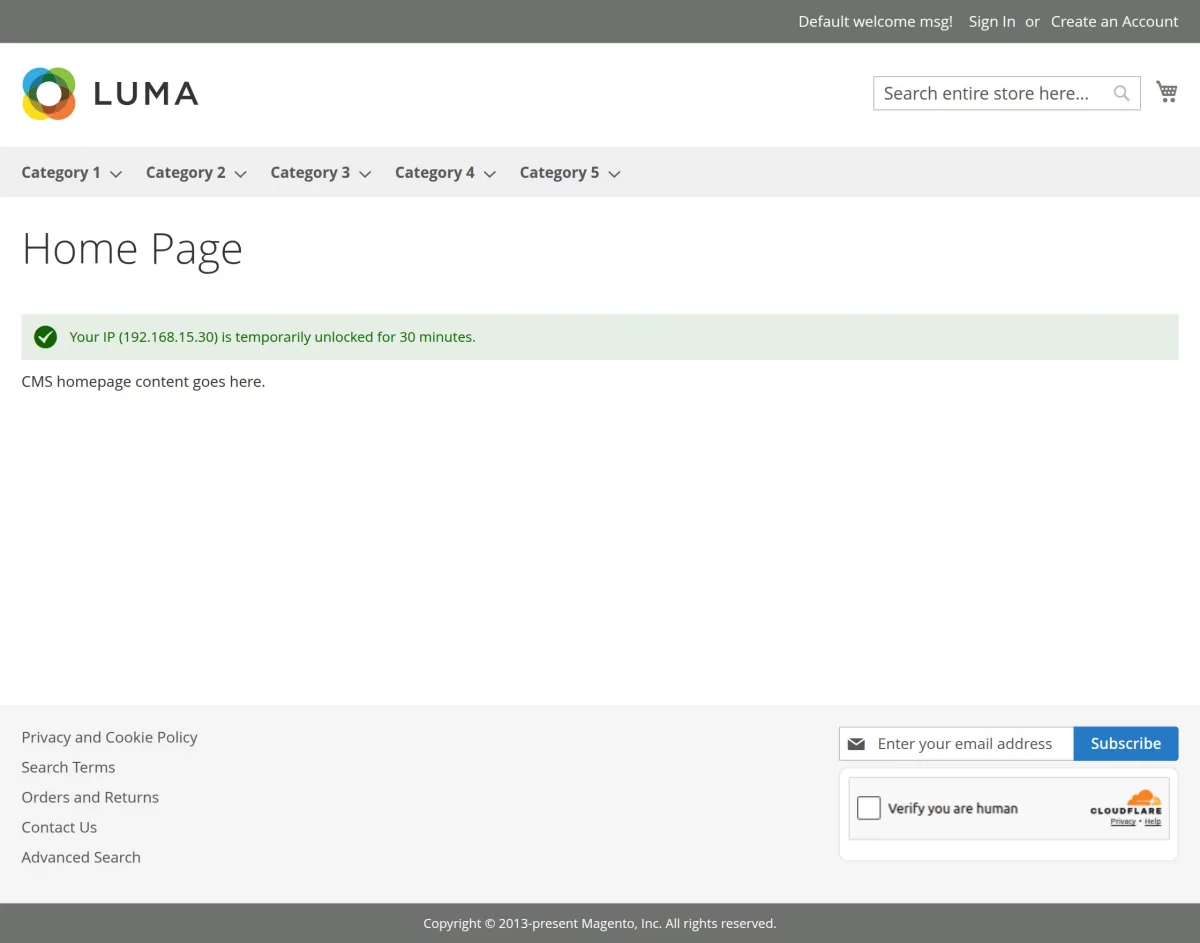The height and width of the screenshot is (943, 1200).
Task: Focus the newsletter email address field
Action: 957,744
